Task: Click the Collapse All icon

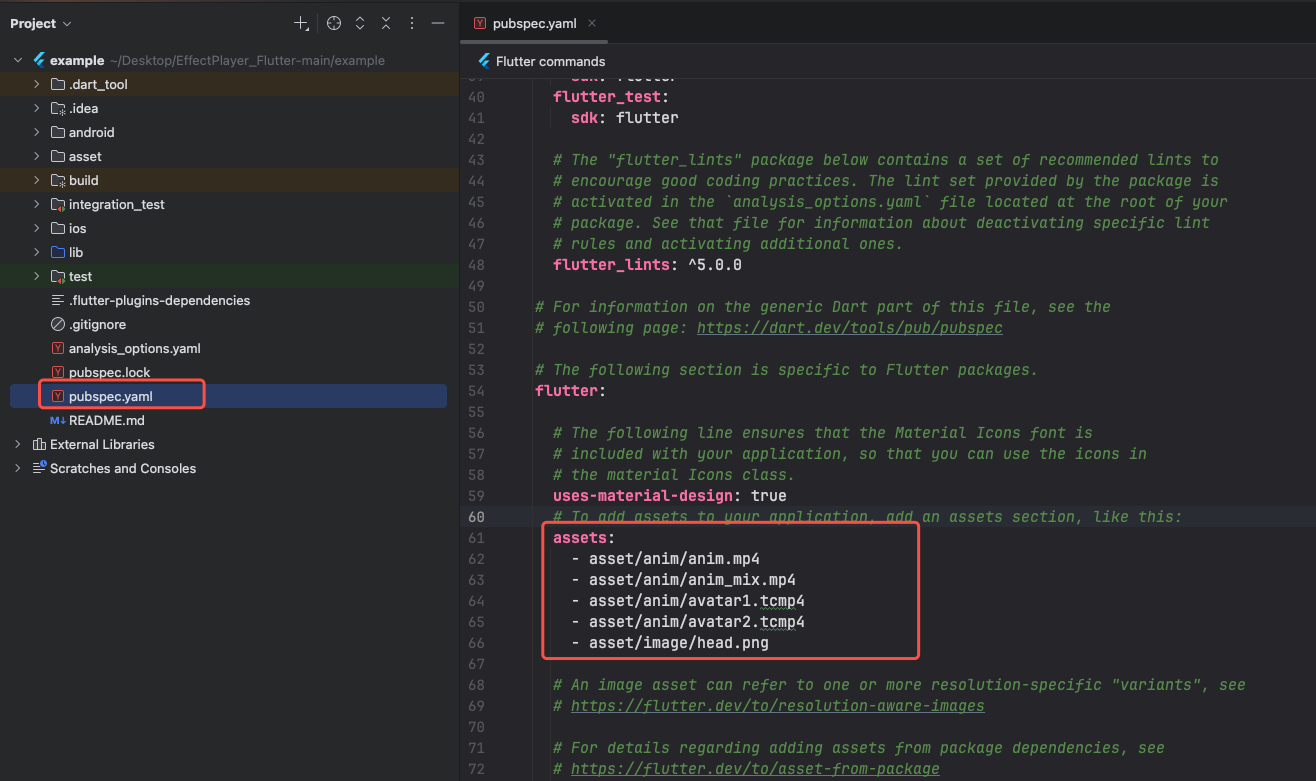Action: pyautogui.click(x=386, y=23)
